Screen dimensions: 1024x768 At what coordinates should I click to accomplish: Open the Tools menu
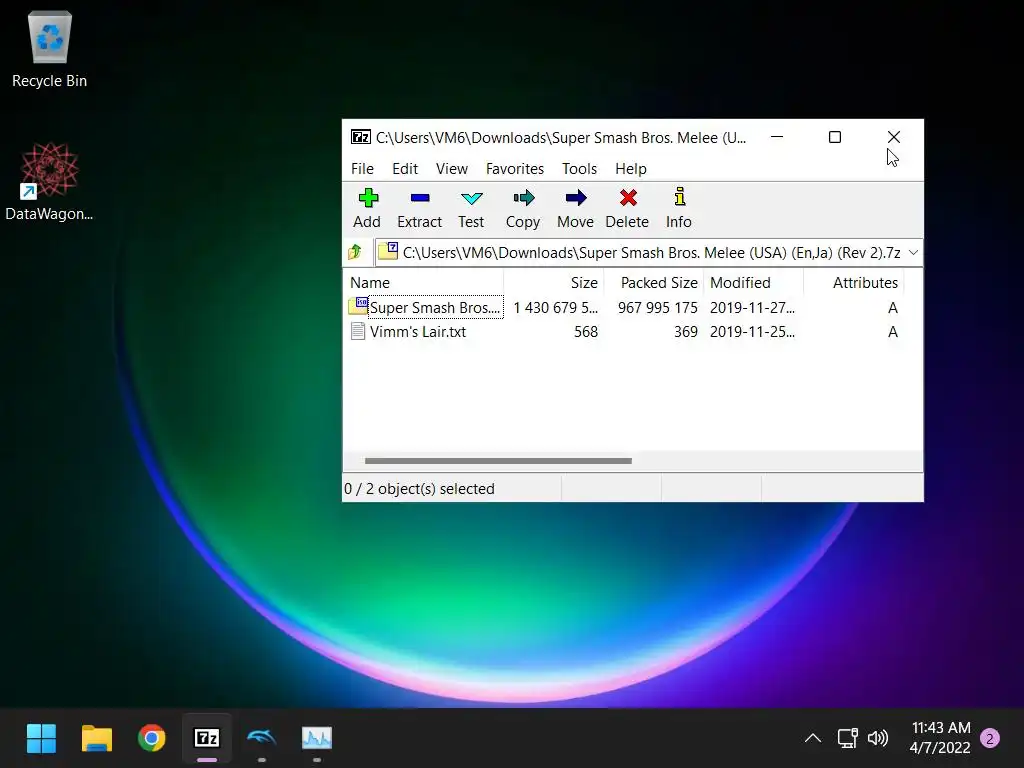[579, 168]
